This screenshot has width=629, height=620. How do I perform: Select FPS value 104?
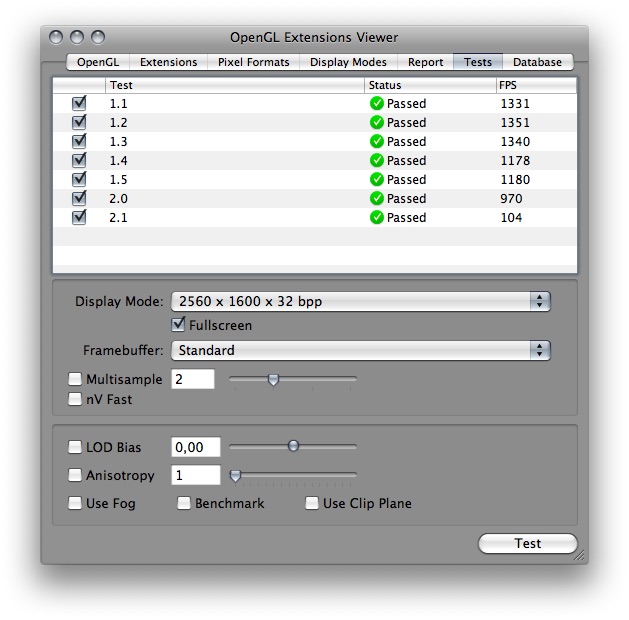coord(511,217)
